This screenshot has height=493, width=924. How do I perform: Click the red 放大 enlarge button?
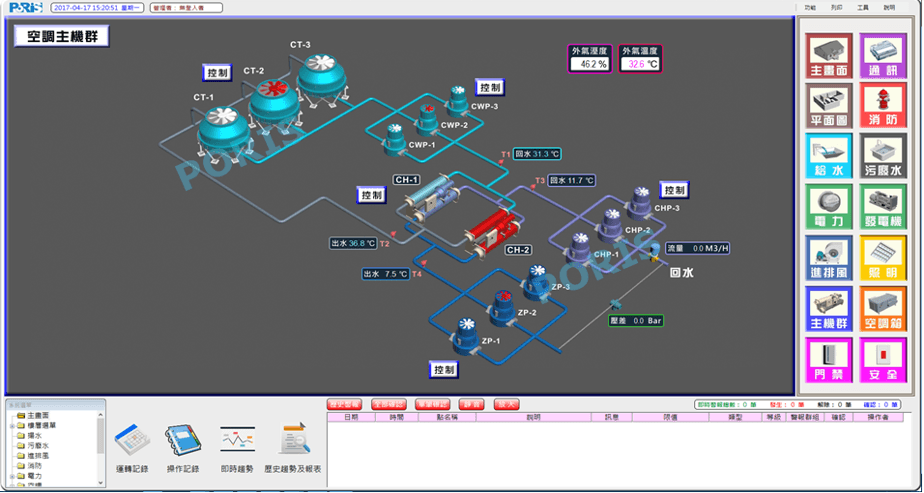pos(506,405)
